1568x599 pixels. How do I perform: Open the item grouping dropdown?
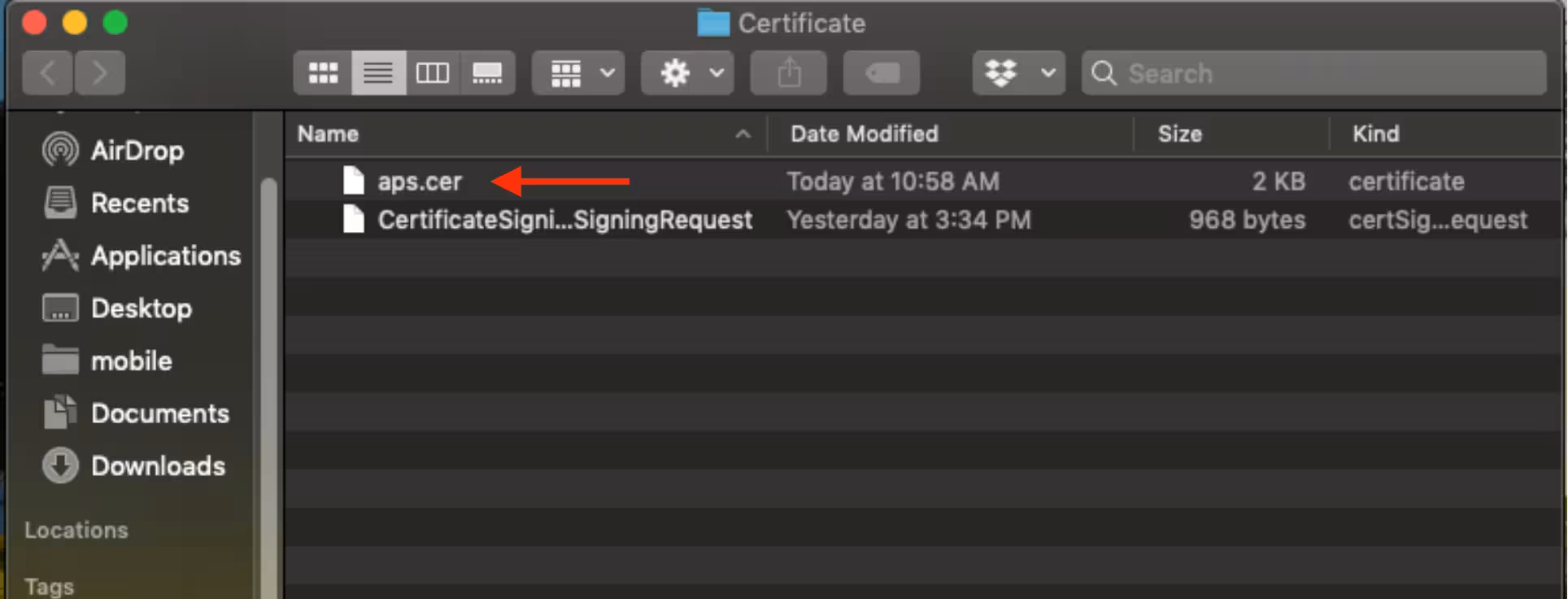(x=577, y=72)
